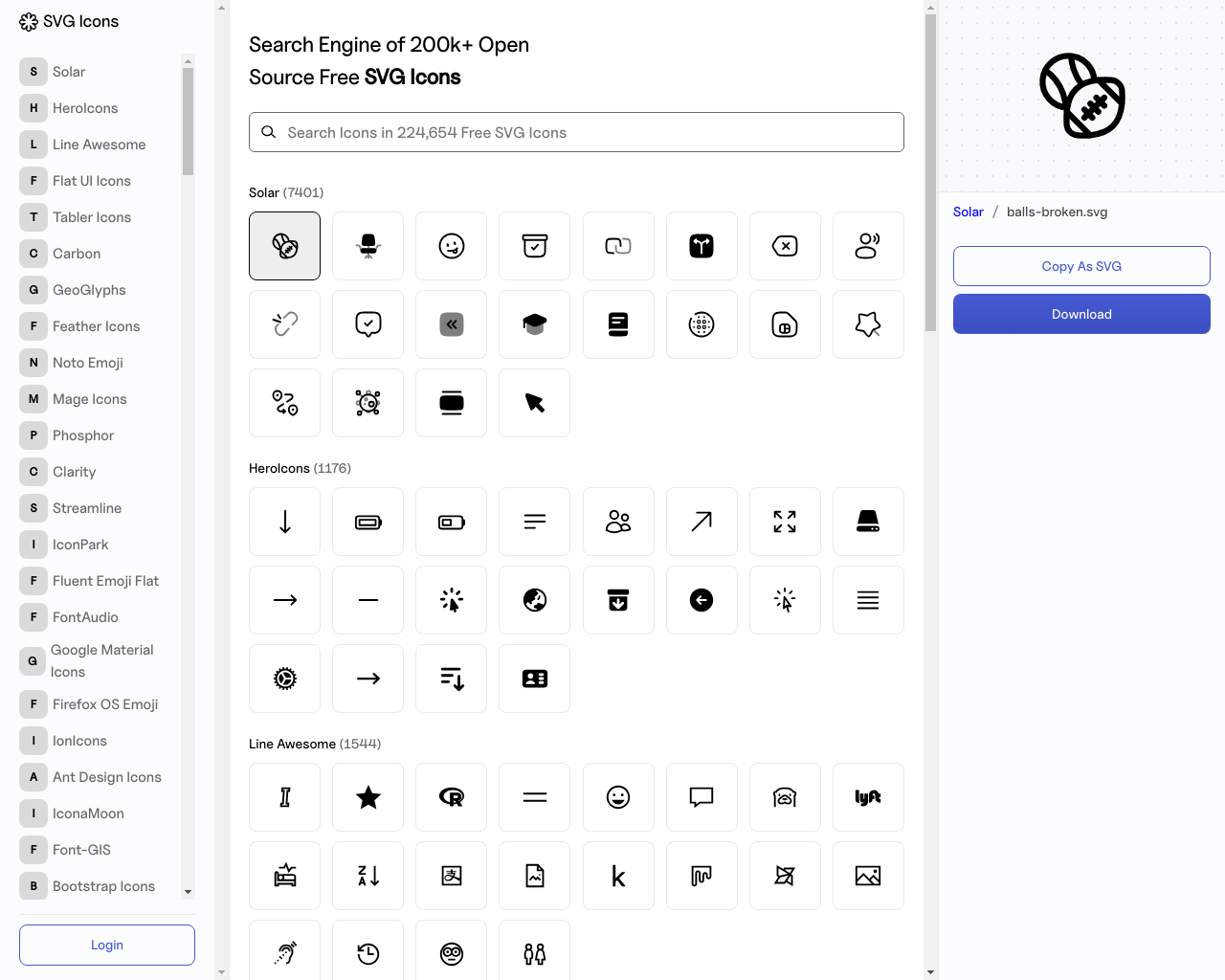Select the HeroIcons globe icon

pos(534,600)
